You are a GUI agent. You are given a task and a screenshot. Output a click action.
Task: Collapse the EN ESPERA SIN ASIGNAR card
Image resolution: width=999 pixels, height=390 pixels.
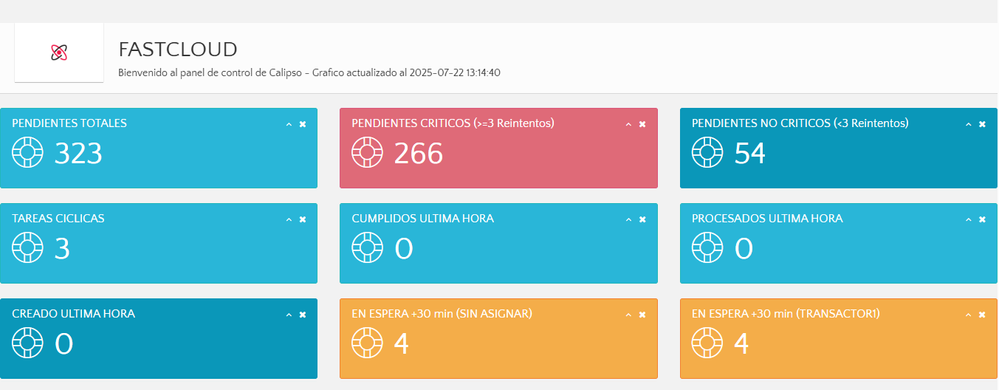click(x=628, y=315)
